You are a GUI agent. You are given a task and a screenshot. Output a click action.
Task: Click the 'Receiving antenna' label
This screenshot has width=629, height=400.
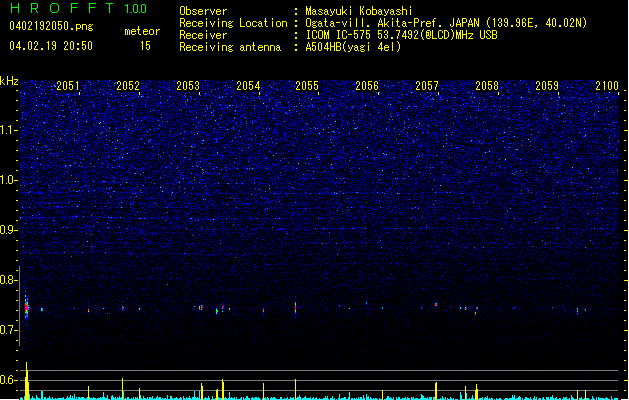point(230,47)
